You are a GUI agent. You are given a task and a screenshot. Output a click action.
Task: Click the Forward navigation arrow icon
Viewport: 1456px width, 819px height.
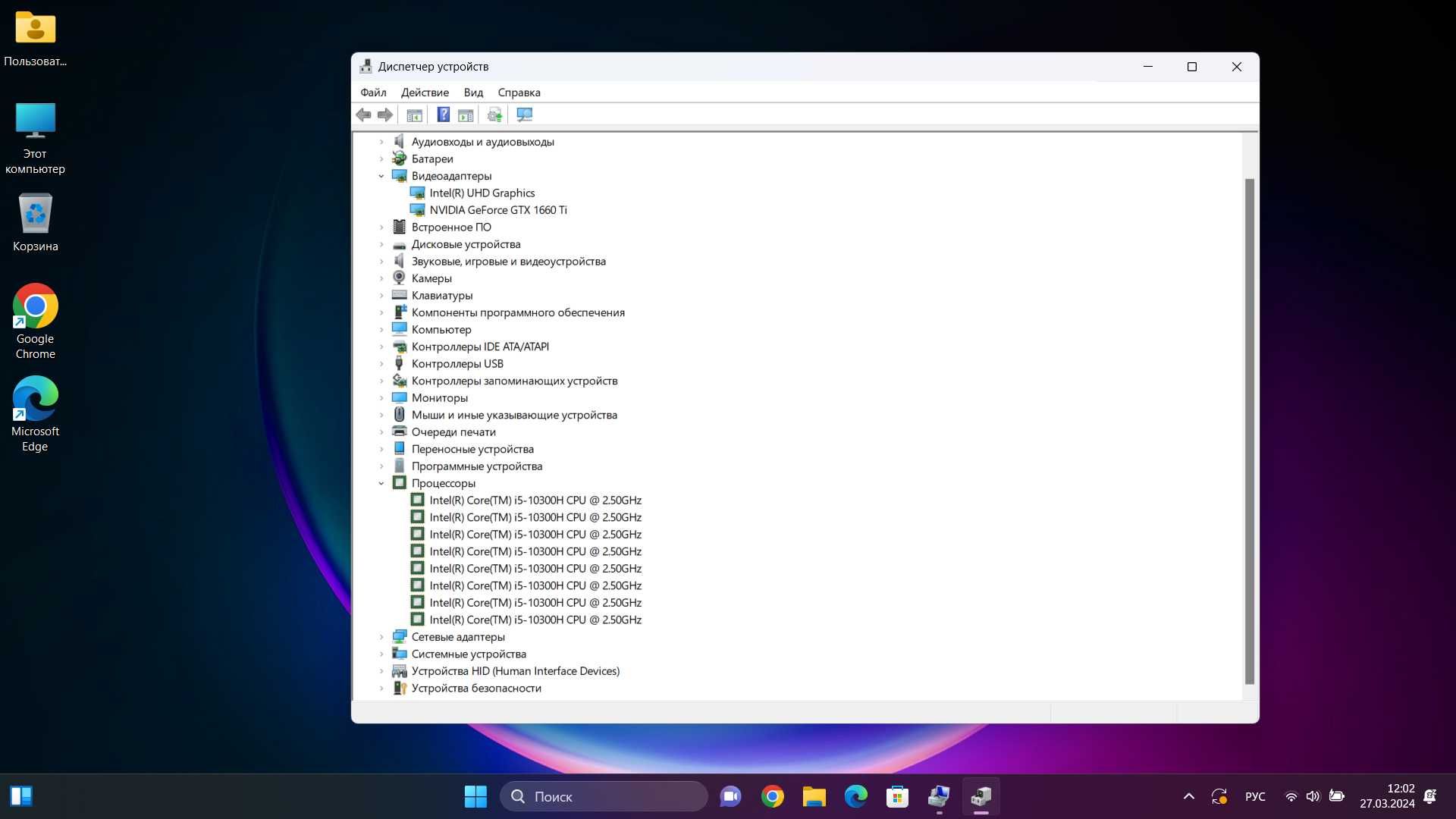point(385,114)
